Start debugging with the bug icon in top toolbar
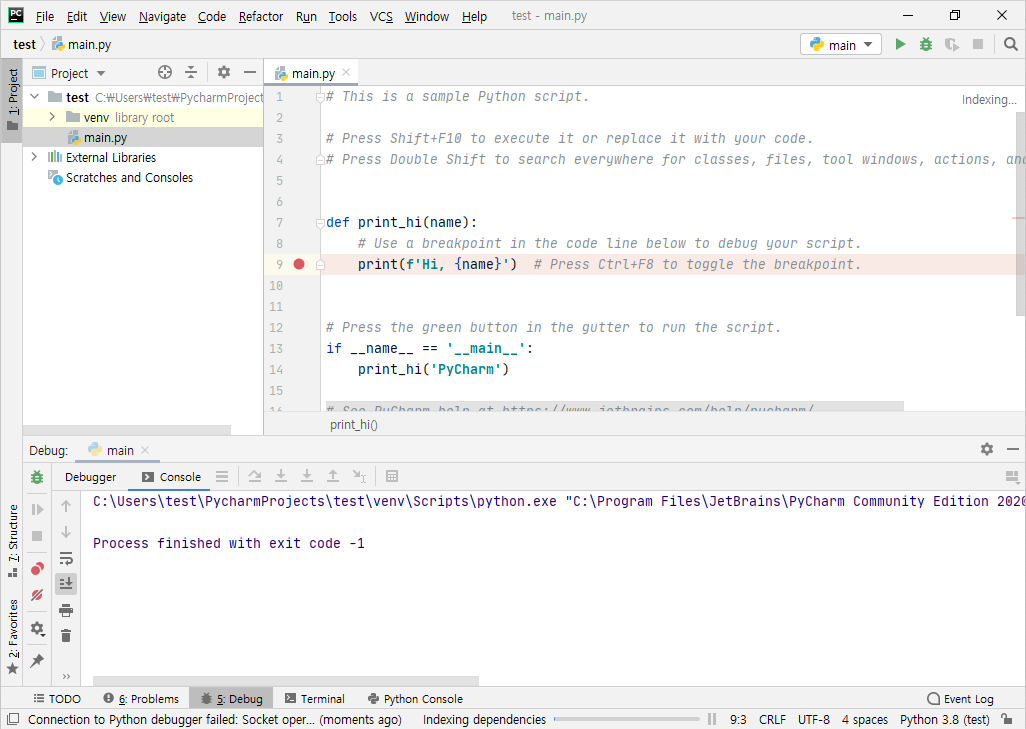Viewport: 1026px width, 729px height. tap(926, 44)
